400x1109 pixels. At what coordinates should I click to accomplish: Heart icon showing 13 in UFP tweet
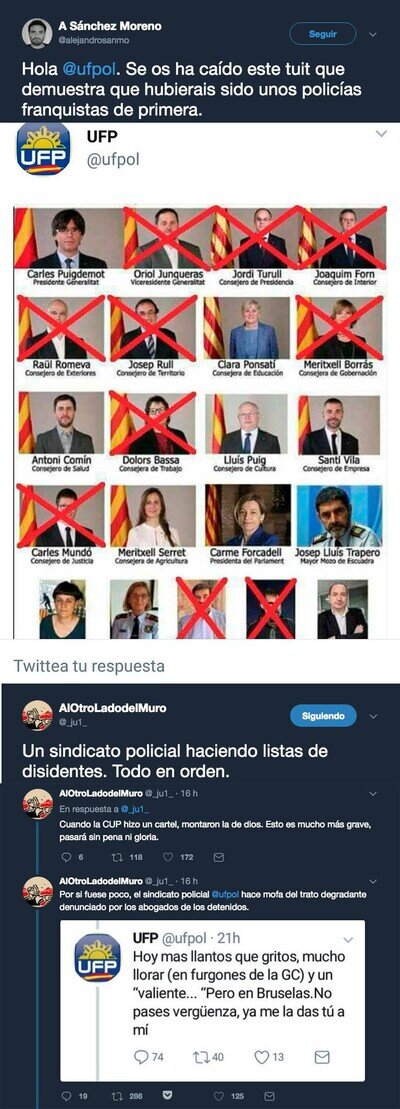(x=261, y=1057)
